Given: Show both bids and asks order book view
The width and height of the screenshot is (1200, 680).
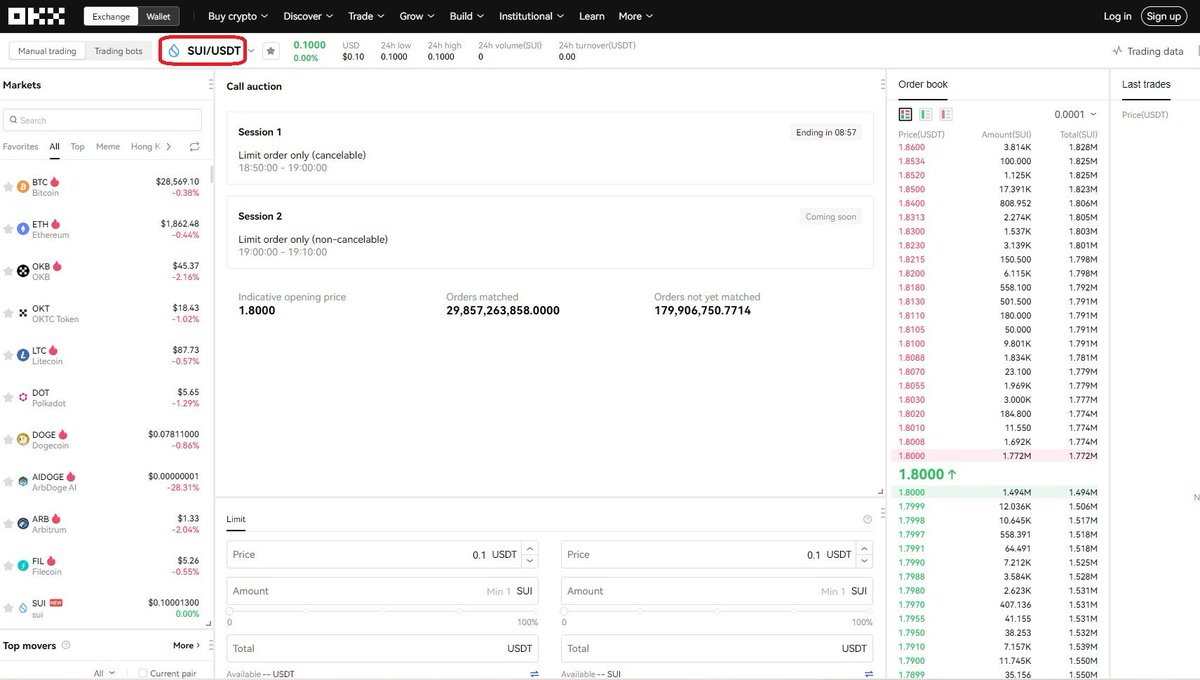Looking at the screenshot, I should [x=905, y=115].
